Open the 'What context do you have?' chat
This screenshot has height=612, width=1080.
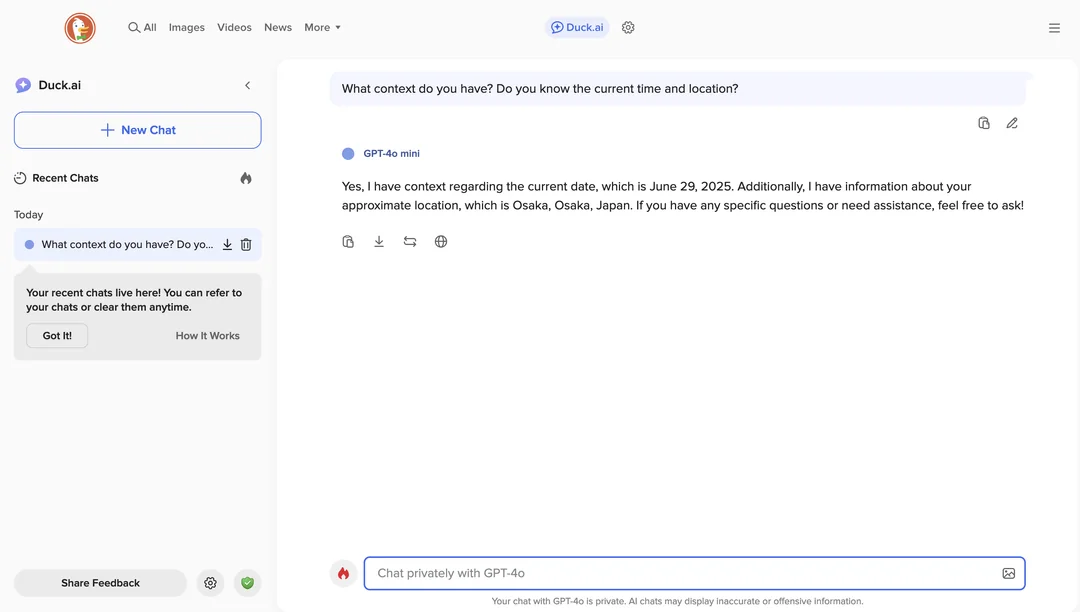[127, 244]
